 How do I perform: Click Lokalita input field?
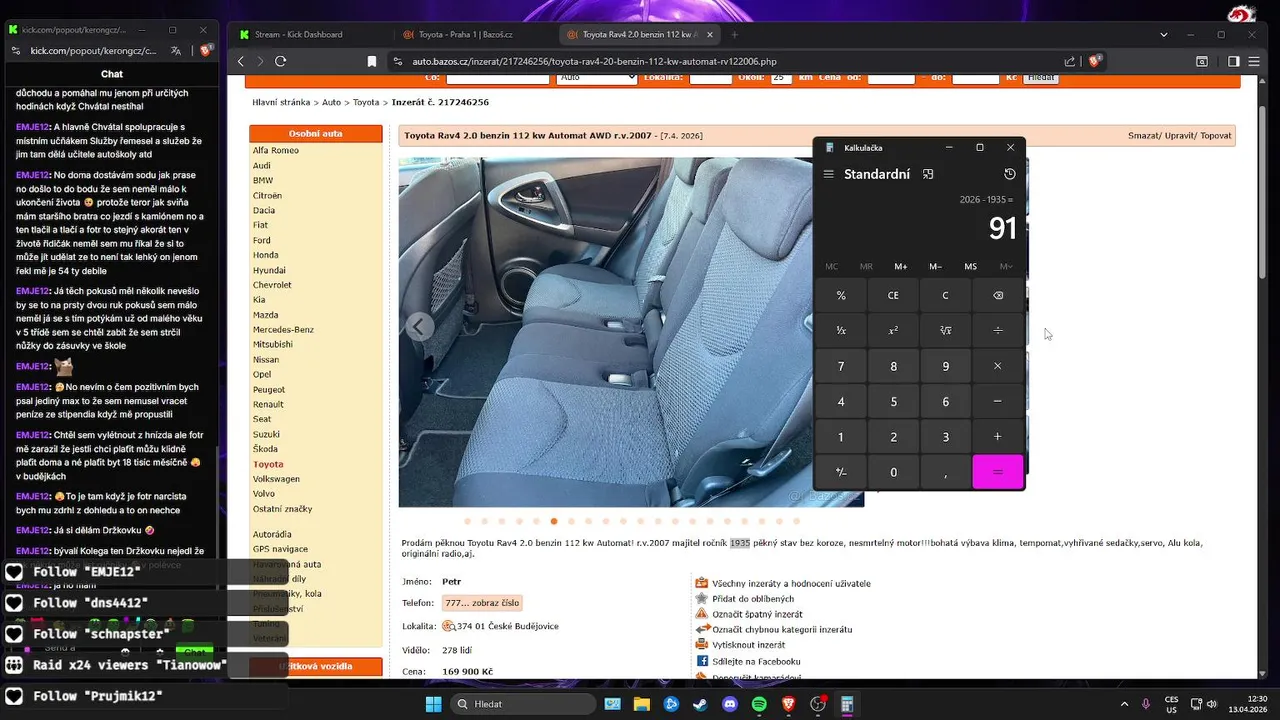tap(711, 77)
